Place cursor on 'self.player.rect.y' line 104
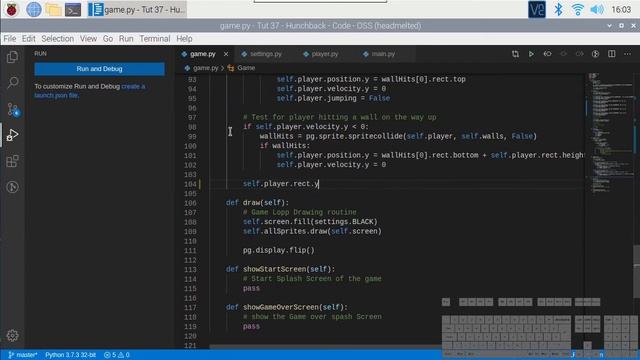Image resolution: width=640 pixels, height=360 pixels. (281, 184)
